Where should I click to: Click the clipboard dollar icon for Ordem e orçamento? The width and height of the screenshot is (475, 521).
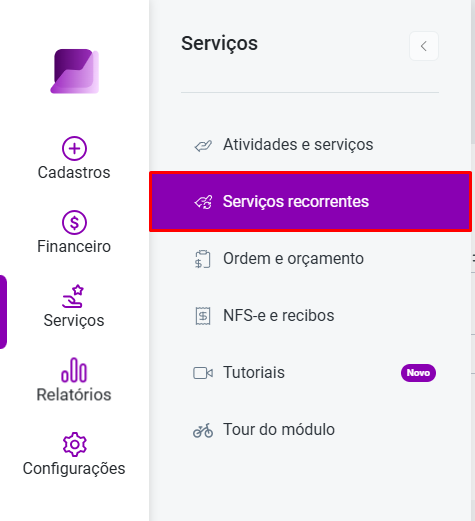[x=203, y=259]
